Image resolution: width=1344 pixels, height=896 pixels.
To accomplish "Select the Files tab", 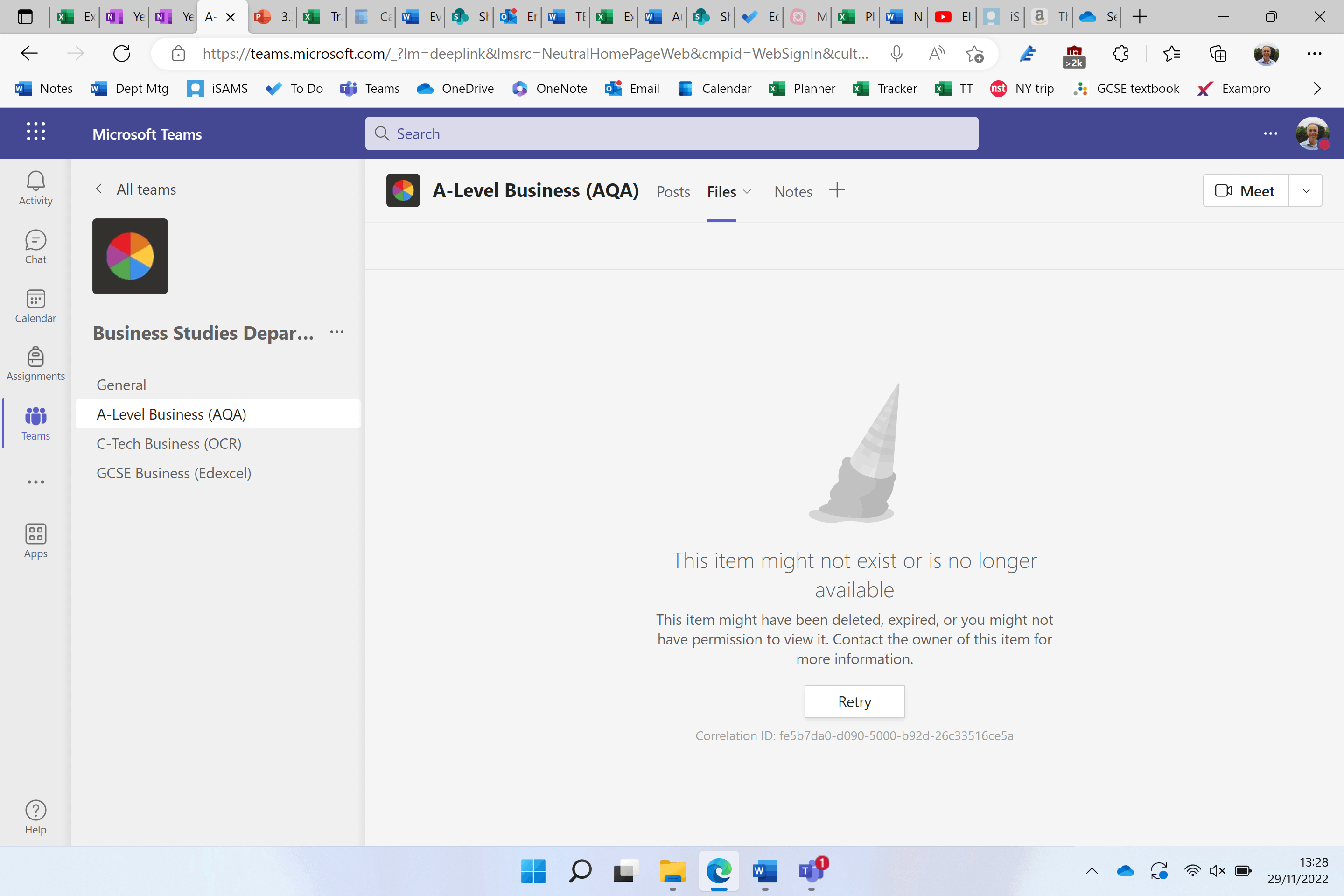I will 721,191.
